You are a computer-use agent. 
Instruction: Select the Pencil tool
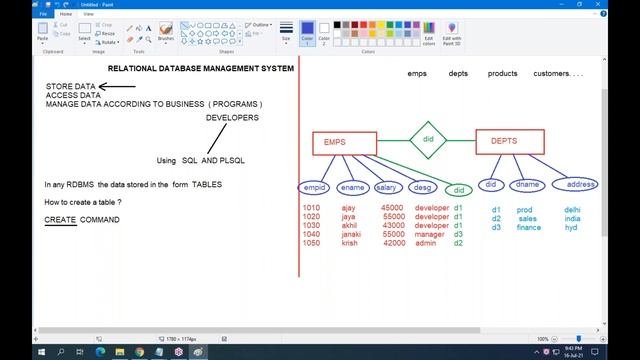[130, 28]
